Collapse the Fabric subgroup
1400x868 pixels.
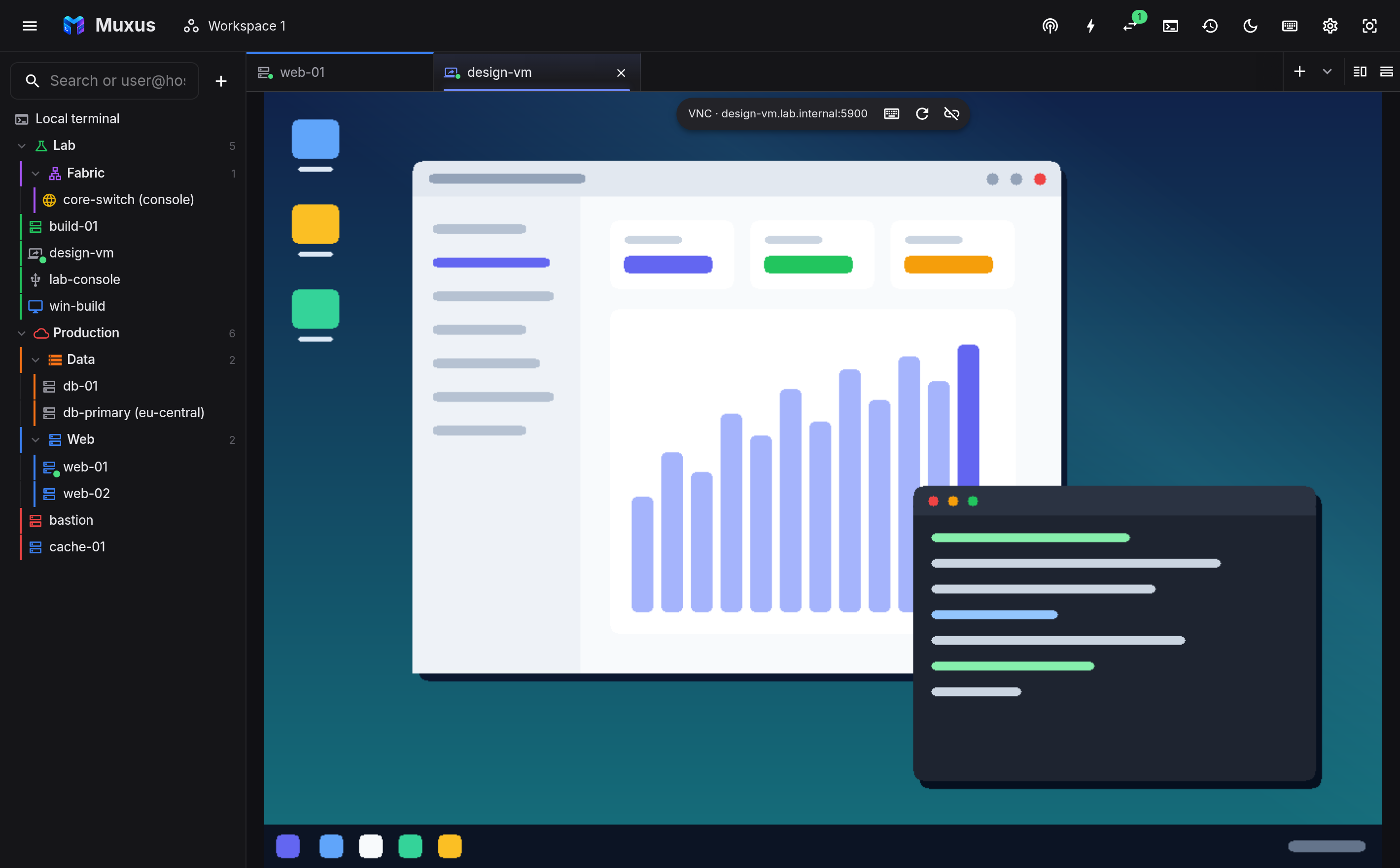point(35,174)
